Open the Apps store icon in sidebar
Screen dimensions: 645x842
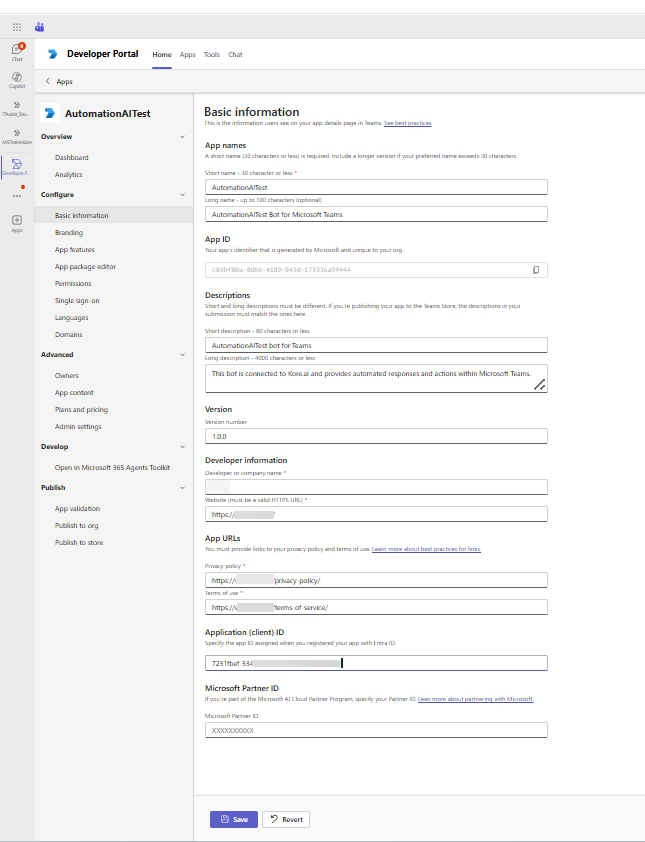tap(17, 222)
